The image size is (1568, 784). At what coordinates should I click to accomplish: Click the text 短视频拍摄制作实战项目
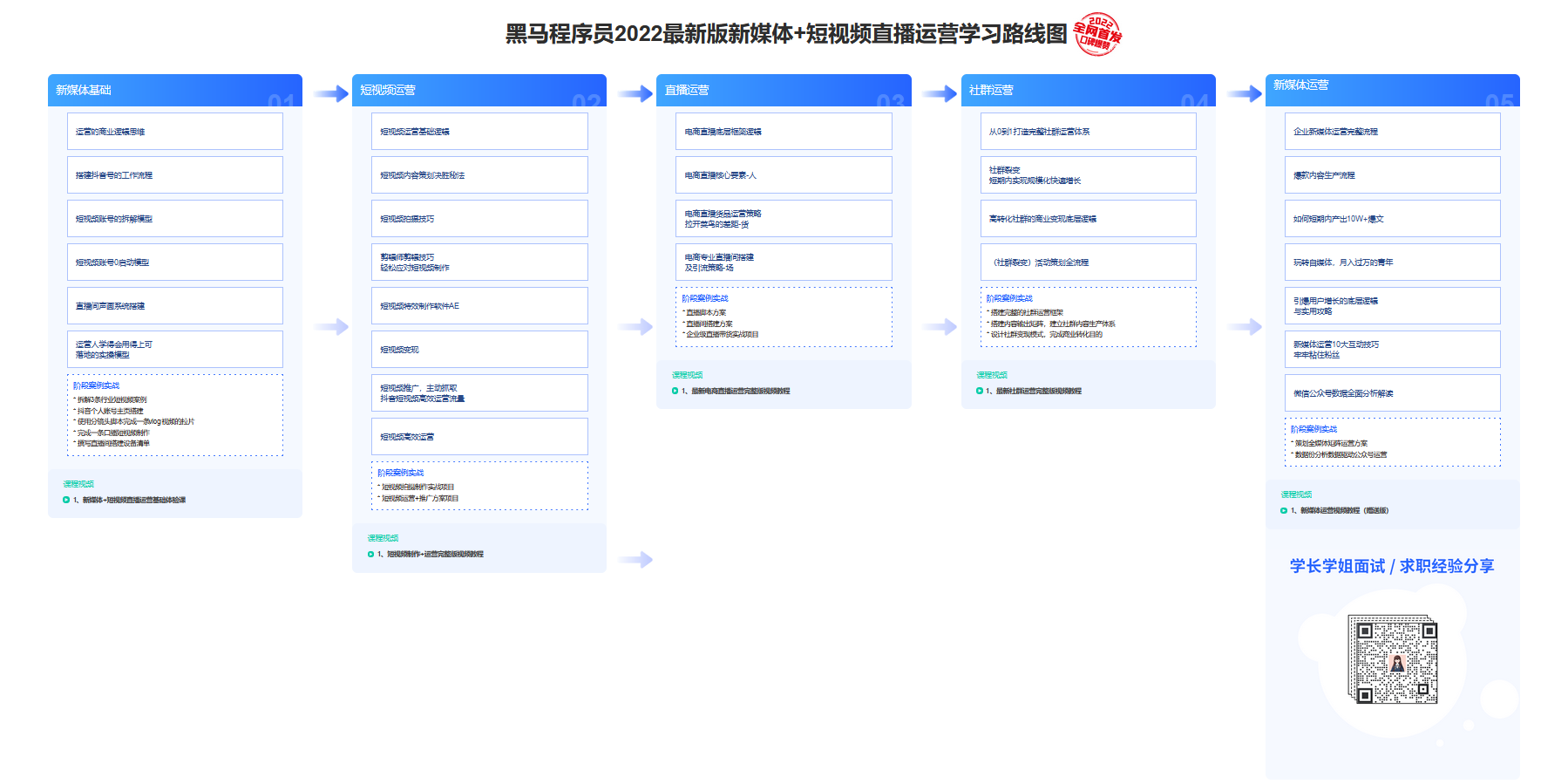tap(418, 487)
